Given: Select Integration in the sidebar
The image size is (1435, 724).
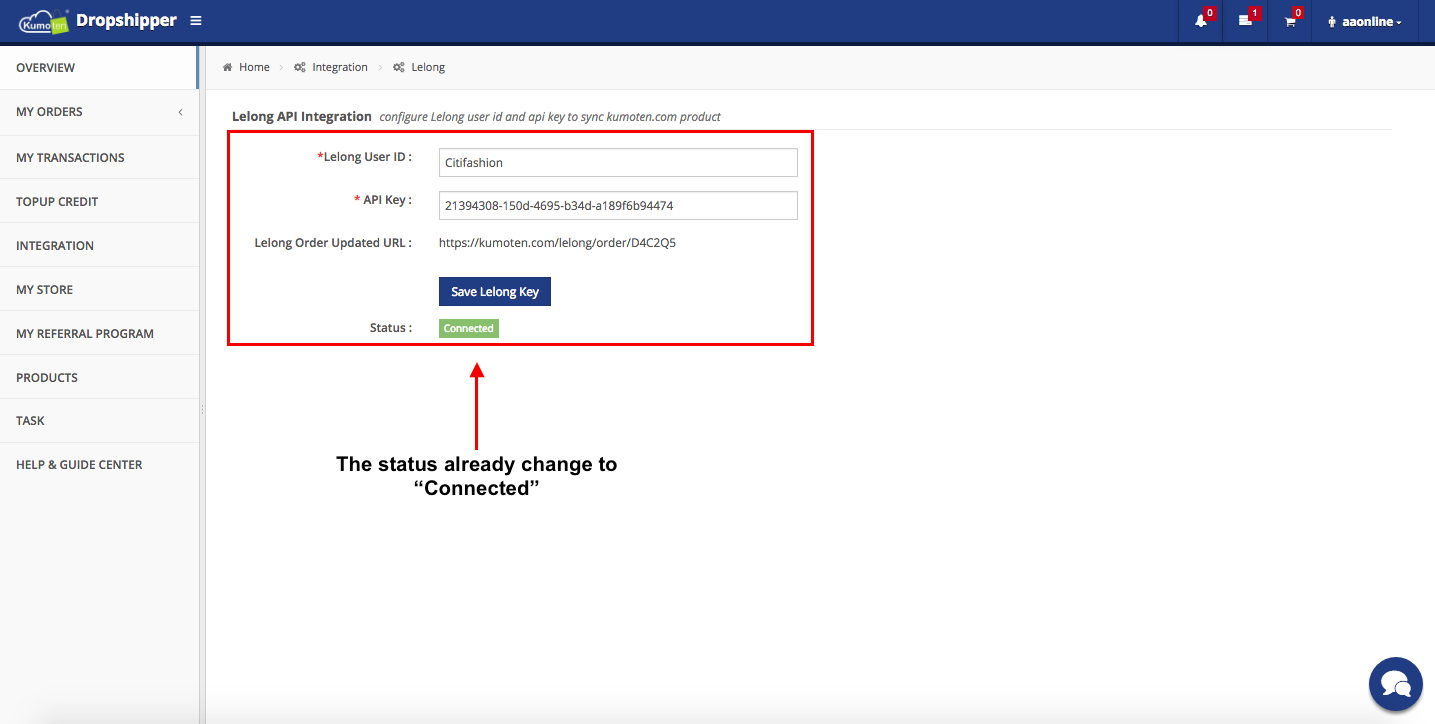Looking at the screenshot, I should click(x=99, y=245).
